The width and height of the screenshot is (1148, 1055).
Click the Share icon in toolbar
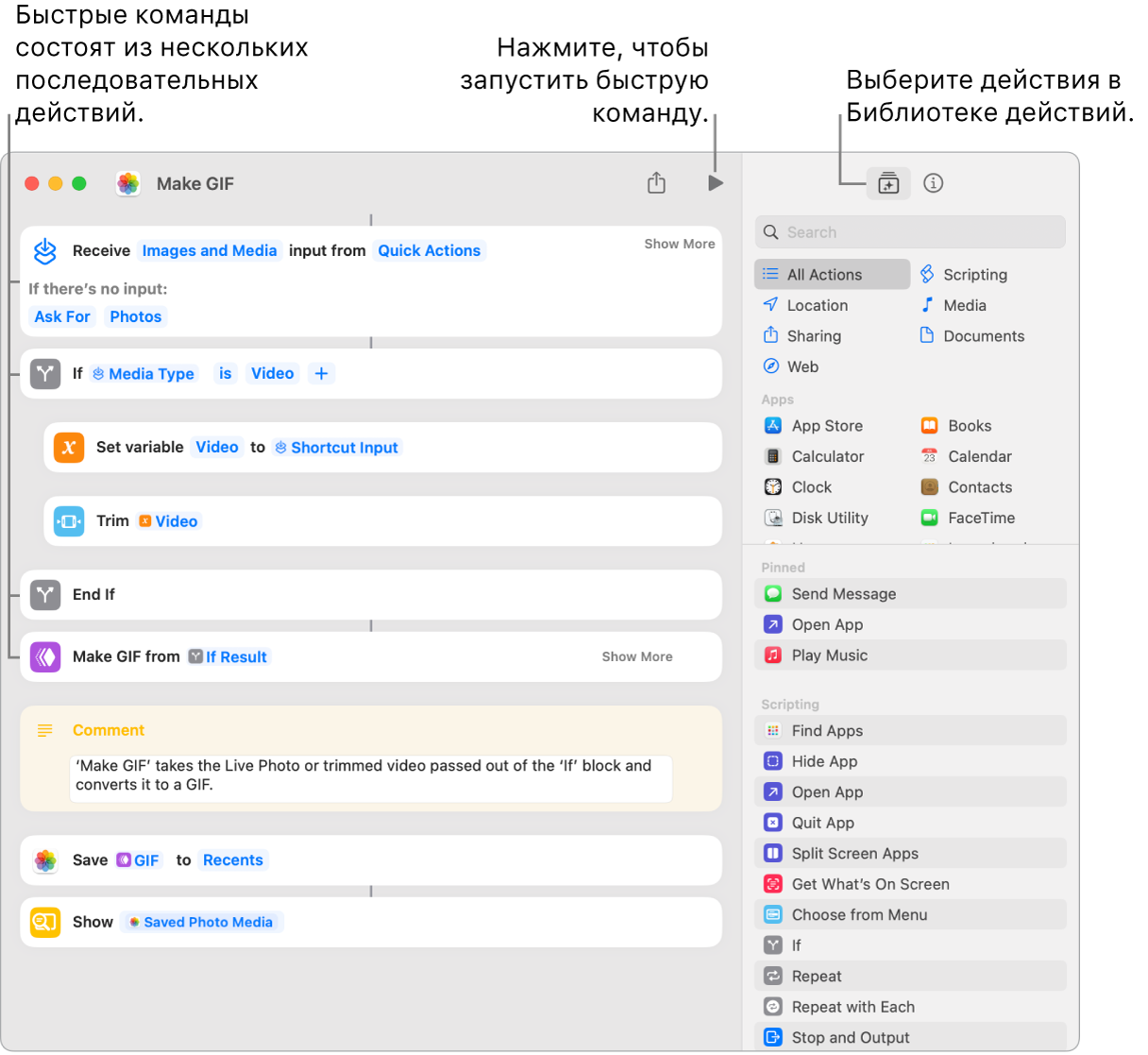[656, 183]
